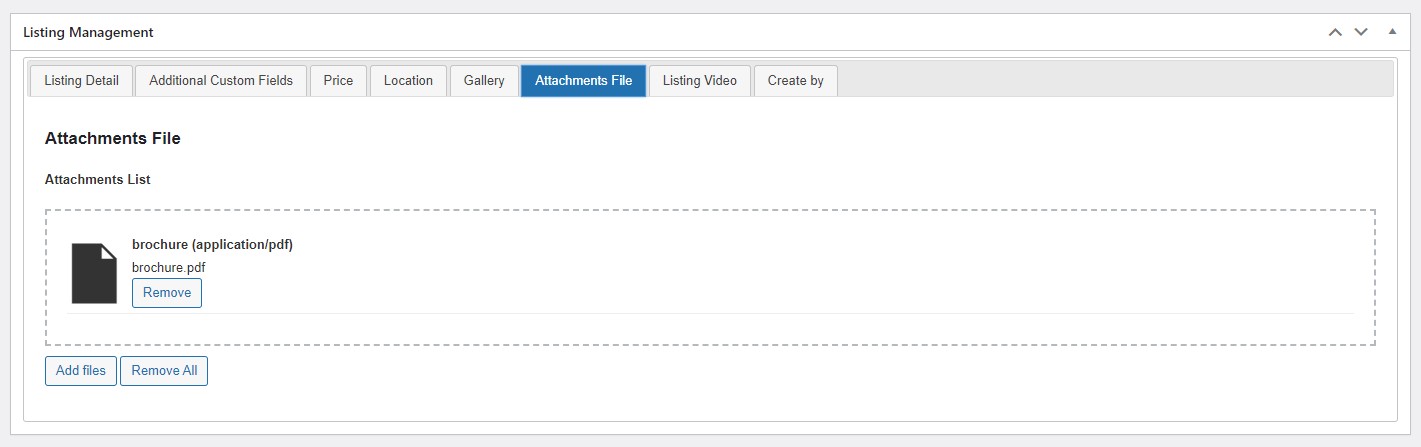This screenshot has width=1421, height=447.
Task: Select the Attachments File tab
Action: [x=583, y=81]
